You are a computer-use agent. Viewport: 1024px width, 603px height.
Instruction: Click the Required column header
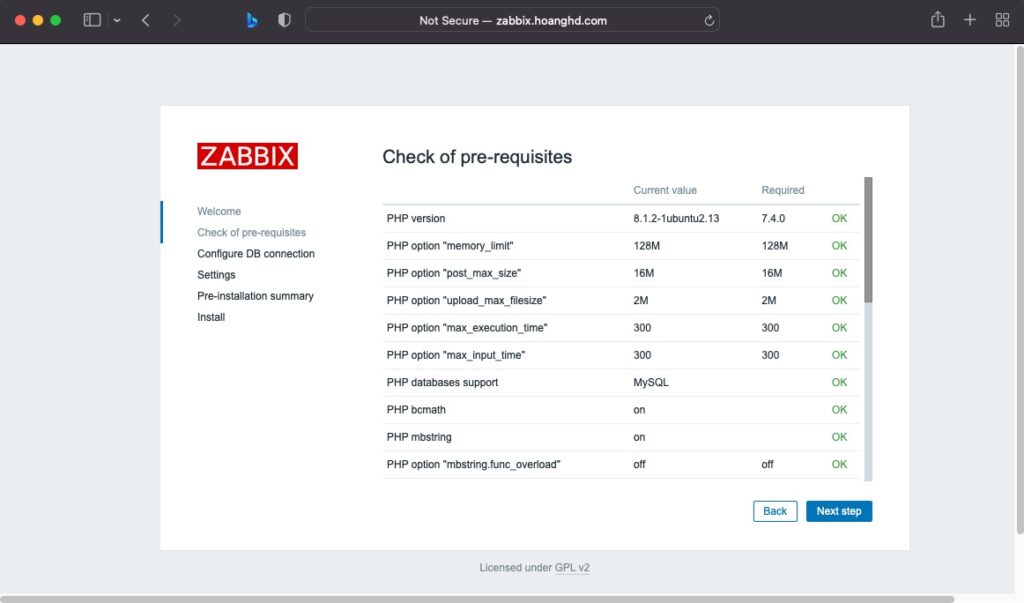click(782, 190)
